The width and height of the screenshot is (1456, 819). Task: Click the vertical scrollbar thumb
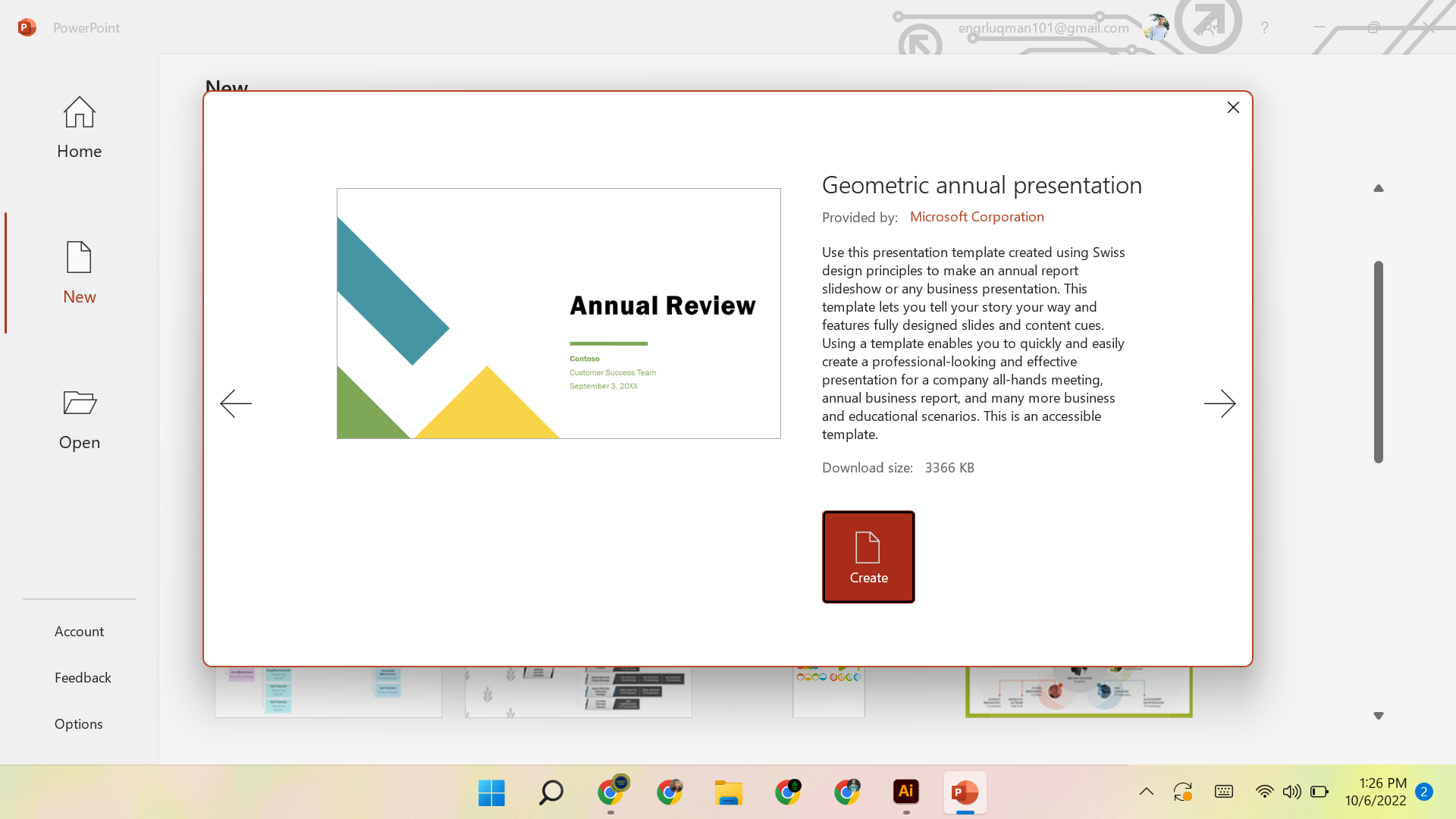(1379, 362)
